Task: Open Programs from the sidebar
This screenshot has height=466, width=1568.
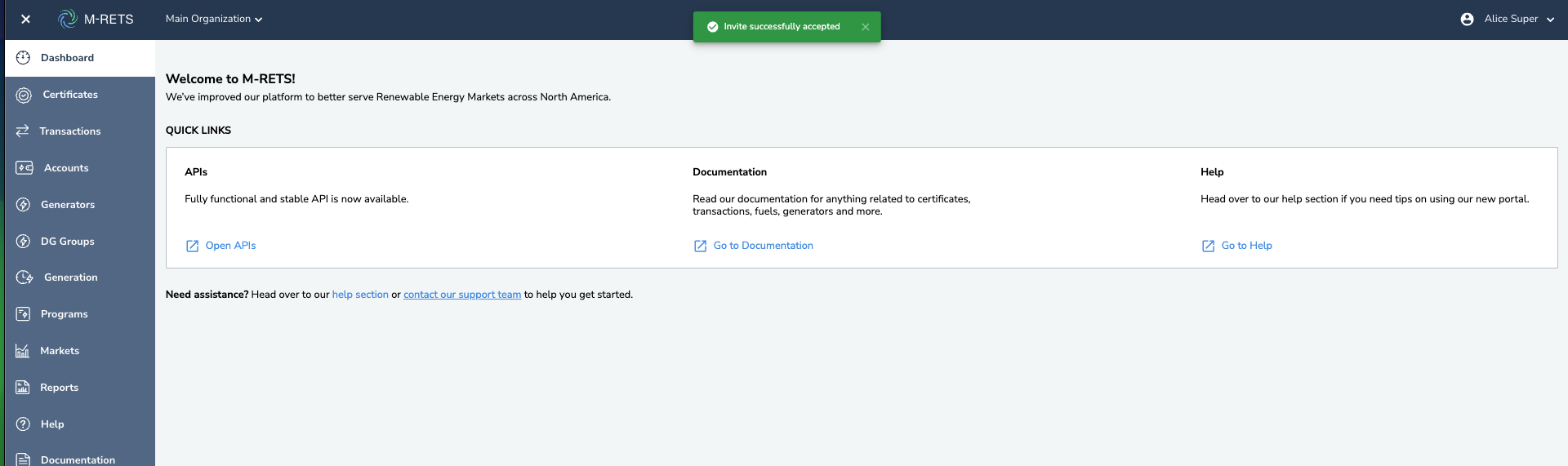Action: 80,314
